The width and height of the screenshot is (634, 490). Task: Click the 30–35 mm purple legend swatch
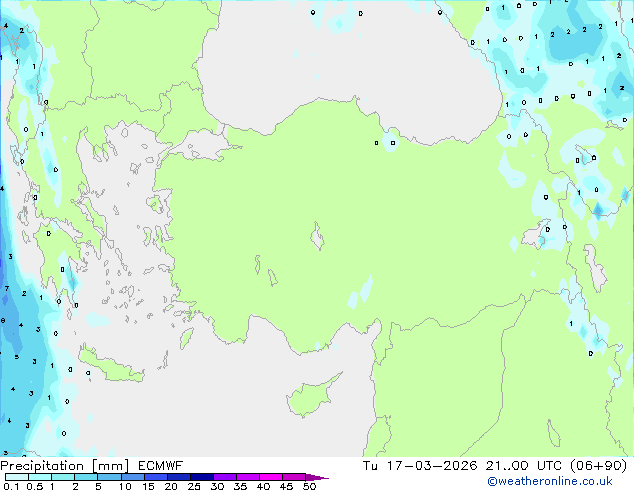click(x=224, y=477)
